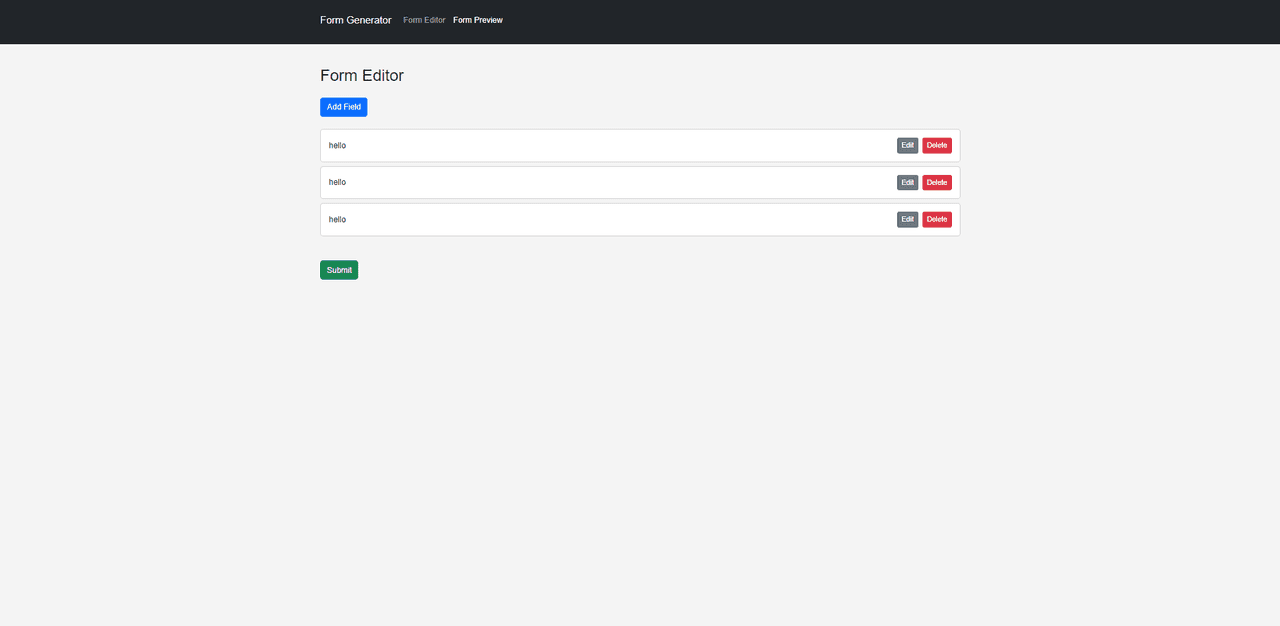Edit the third hello field
The width and height of the screenshot is (1280, 626).
click(907, 220)
